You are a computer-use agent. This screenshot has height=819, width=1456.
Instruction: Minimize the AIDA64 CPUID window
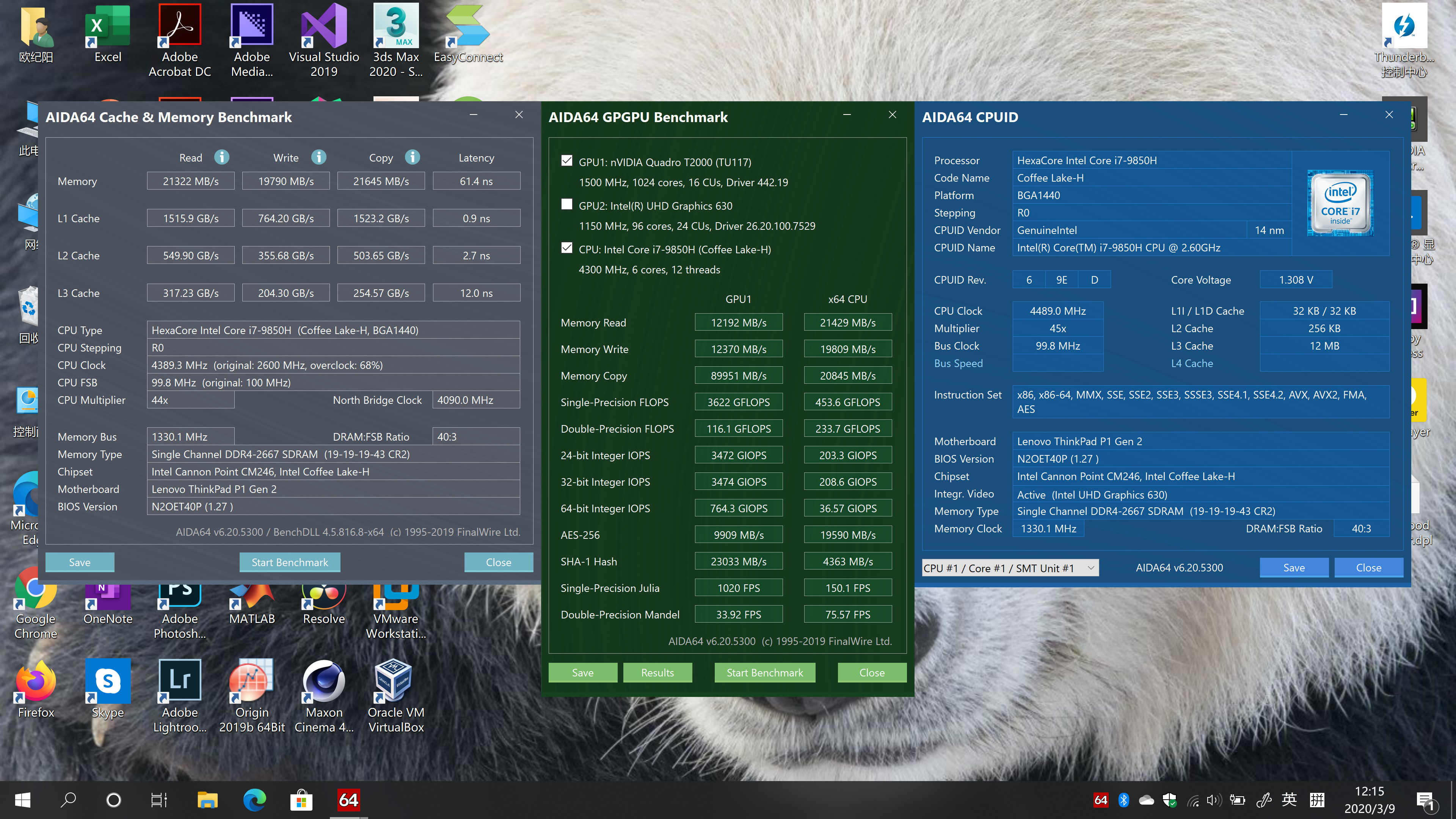click(x=1343, y=115)
